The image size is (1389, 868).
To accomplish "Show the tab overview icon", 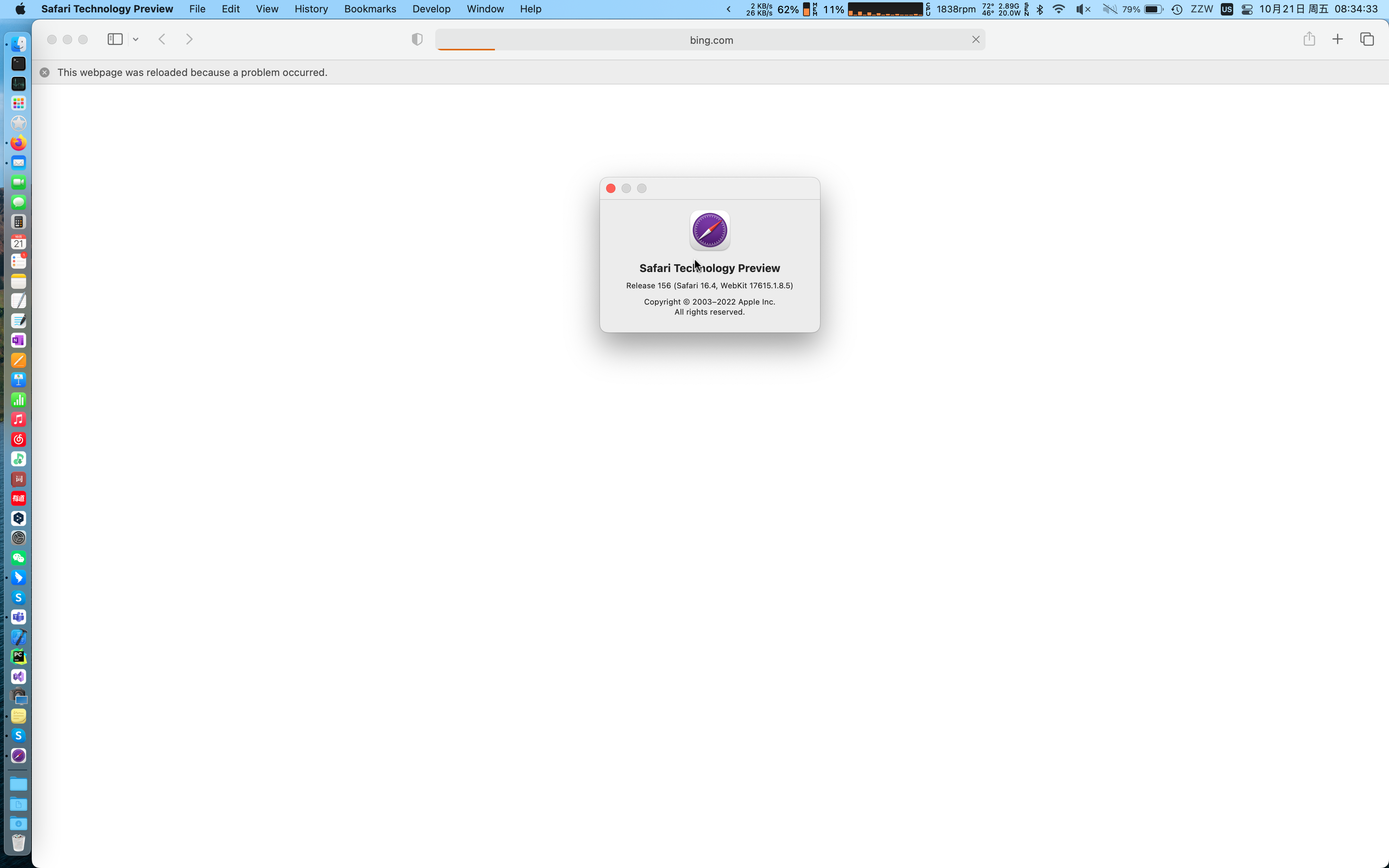I will 1367,39.
